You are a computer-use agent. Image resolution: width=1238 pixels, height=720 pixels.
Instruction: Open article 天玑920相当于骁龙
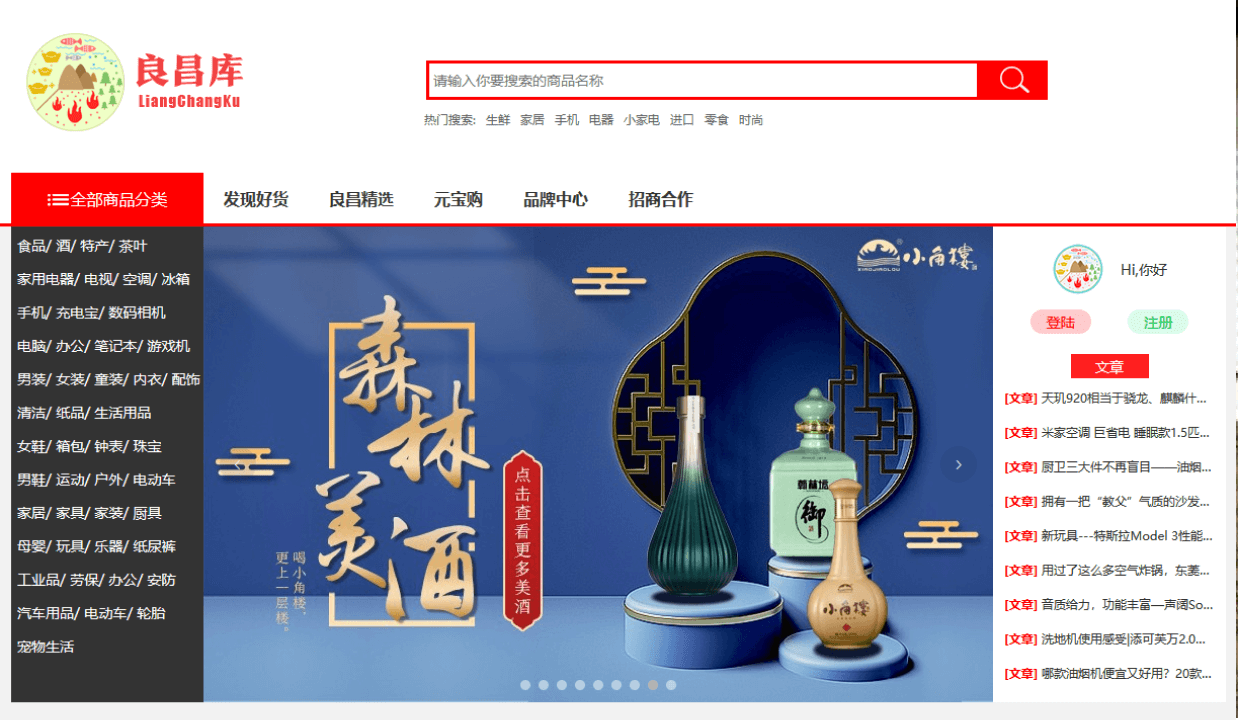point(1108,398)
